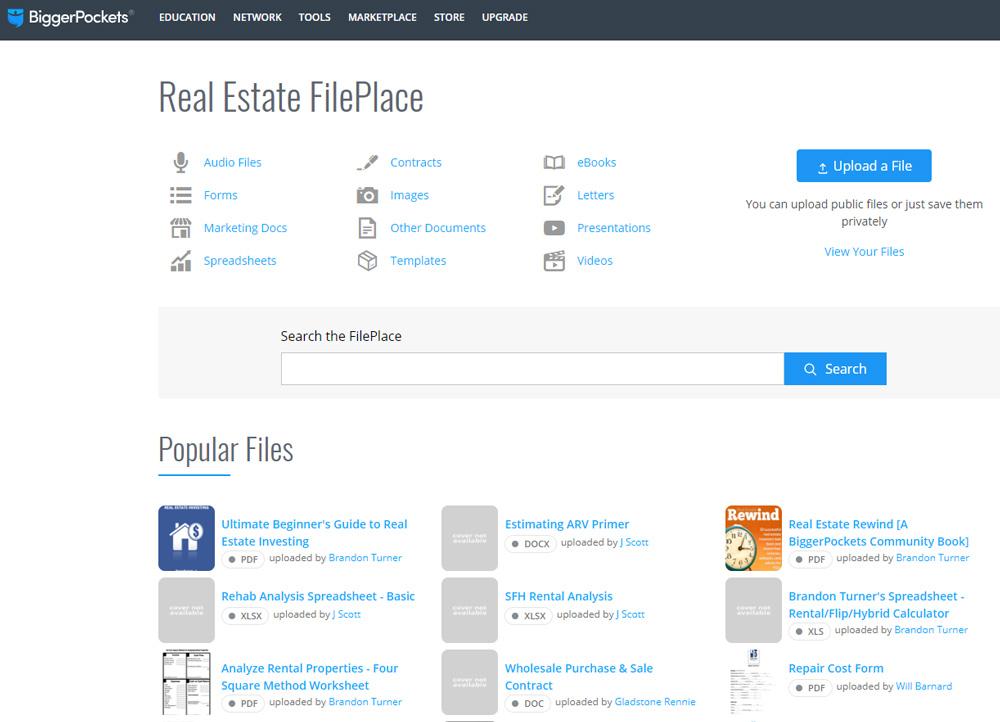The height and width of the screenshot is (722, 1000).
Task: Click the open book icon beside eBooks
Action: point(554,163)
